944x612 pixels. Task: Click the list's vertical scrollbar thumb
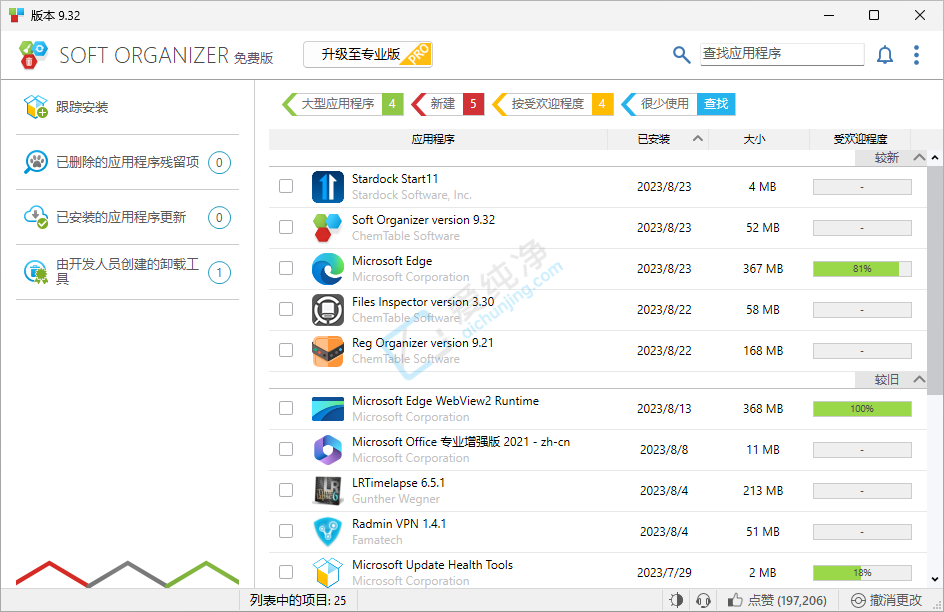click(x=935, y=280)
